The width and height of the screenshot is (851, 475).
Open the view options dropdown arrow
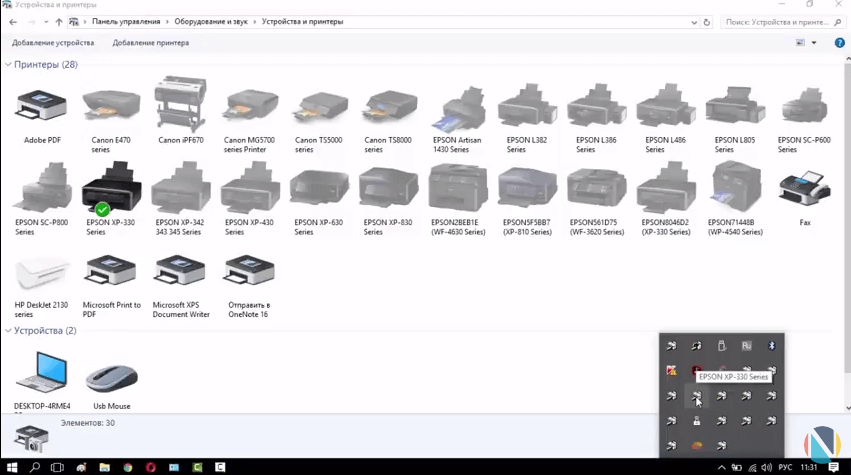pyautogui.click(x=814, y=43)
